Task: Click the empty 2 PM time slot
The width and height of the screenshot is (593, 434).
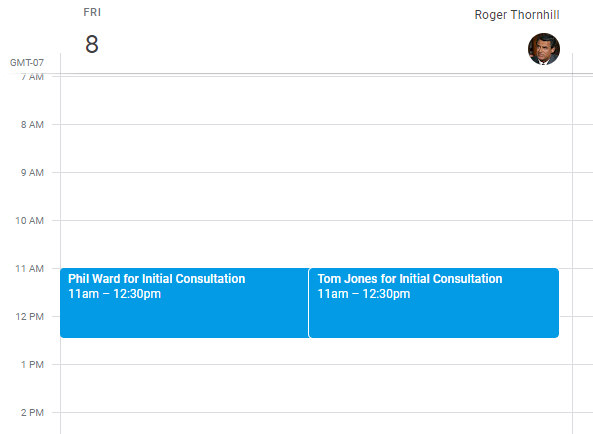Action: point(316,423)
